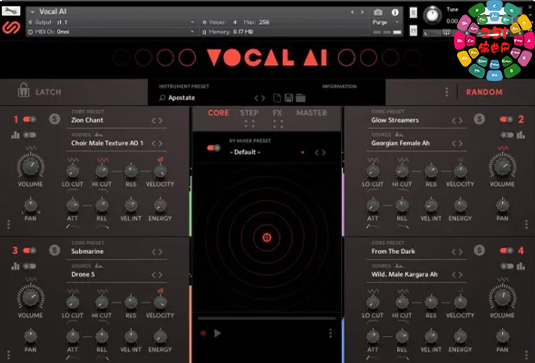Open the camera snapshot icon
Viewport: 535px width, 363px height.
pyautogui.click(x=378, y=12)
